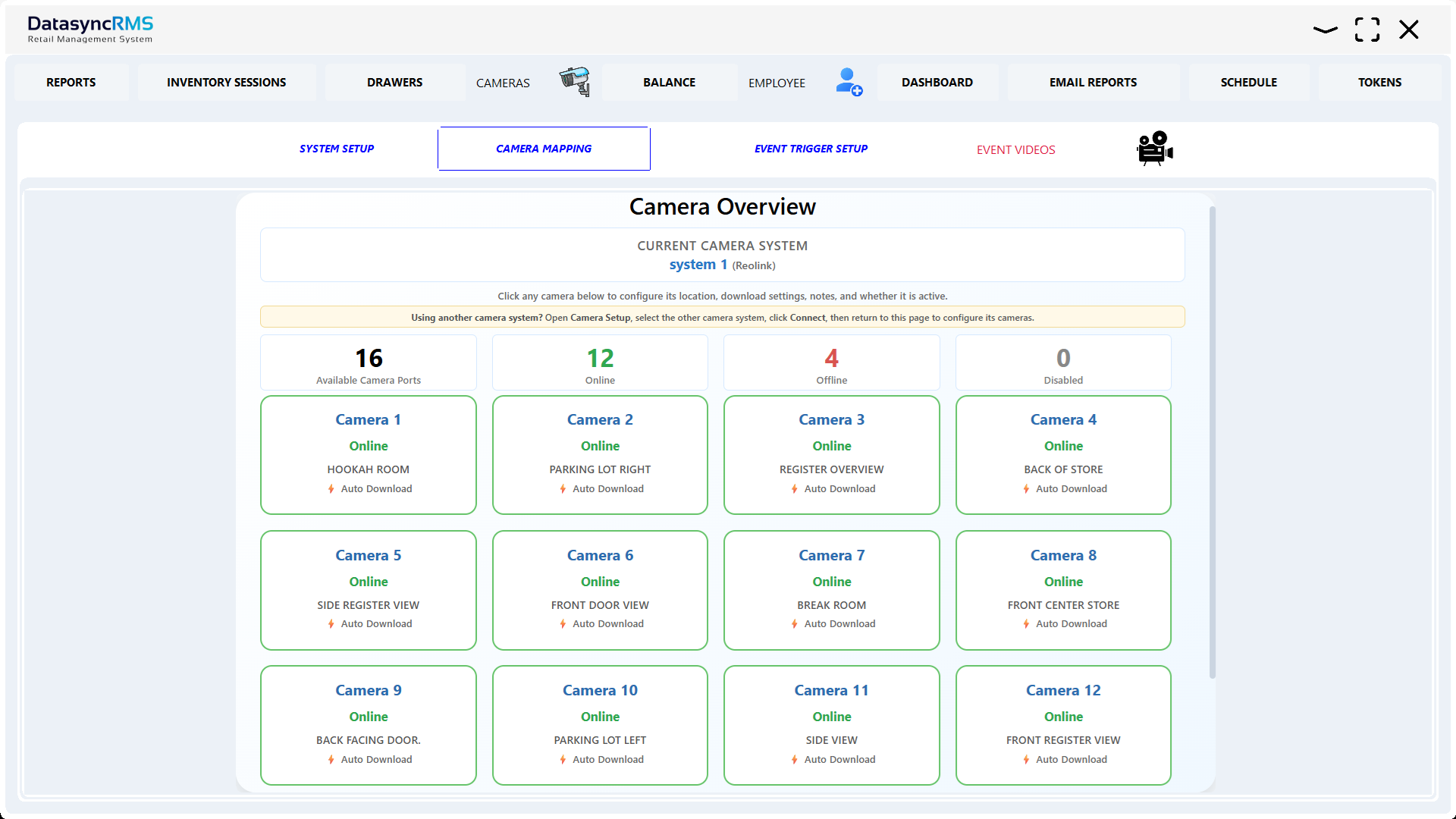Open the Schedule tab
Screen dimensions: 1456x819
1249,82
